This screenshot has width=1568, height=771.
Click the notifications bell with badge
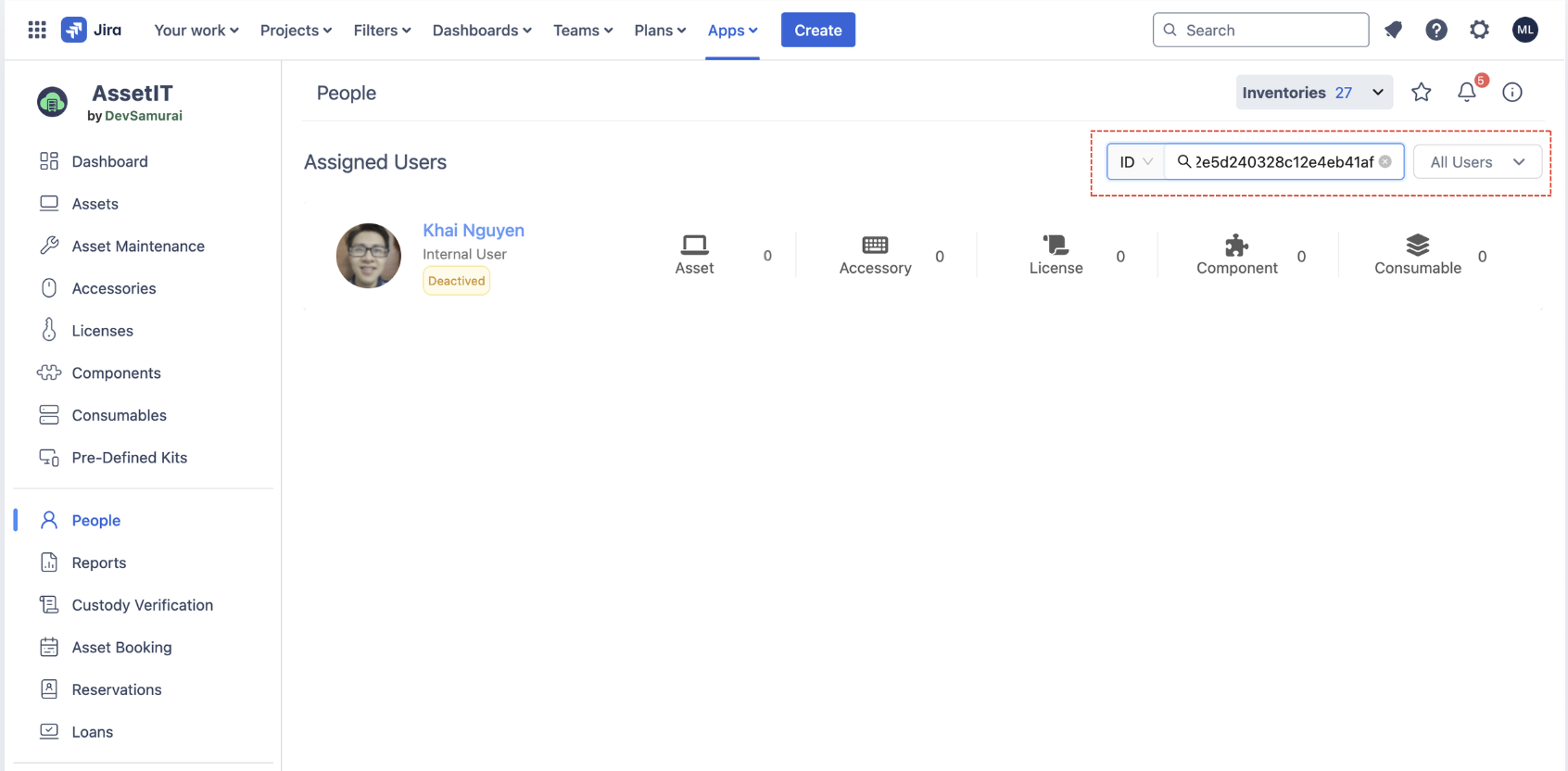pyautogui.click(x=1467, y=92)
